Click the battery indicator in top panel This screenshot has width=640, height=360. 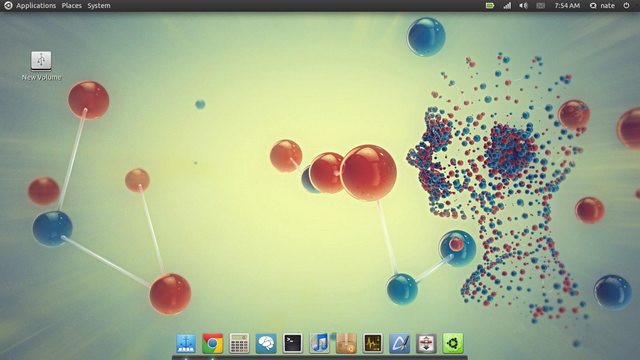(490, 6)
